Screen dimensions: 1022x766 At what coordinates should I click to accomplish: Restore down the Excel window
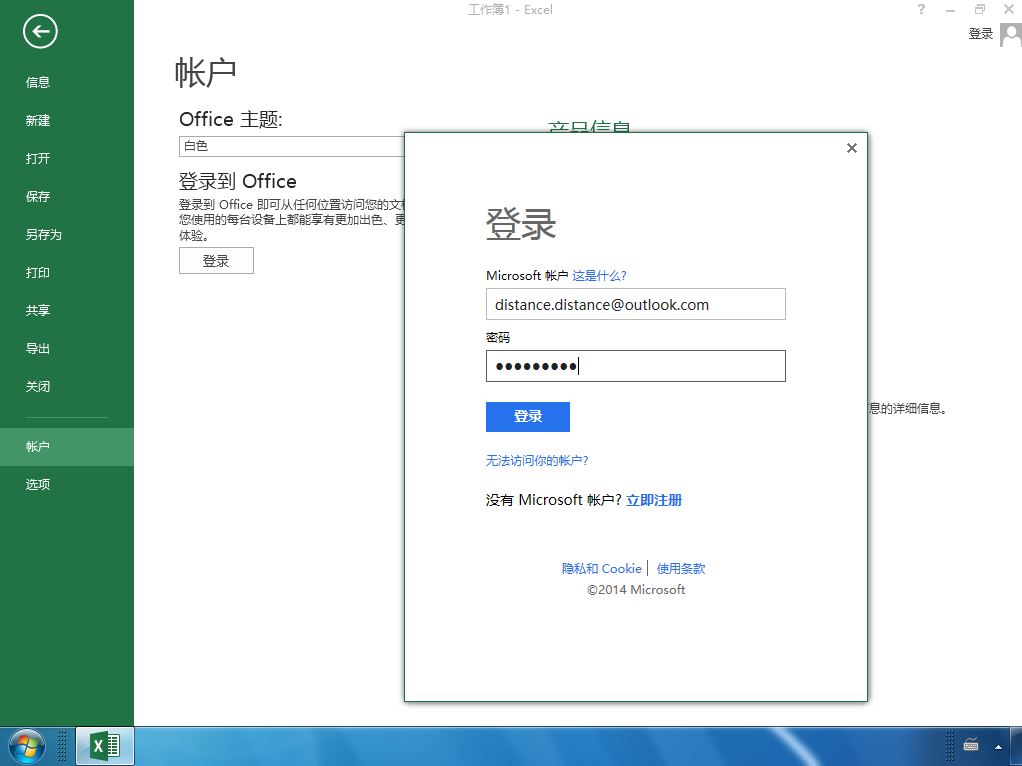click(x=980, y=9)
